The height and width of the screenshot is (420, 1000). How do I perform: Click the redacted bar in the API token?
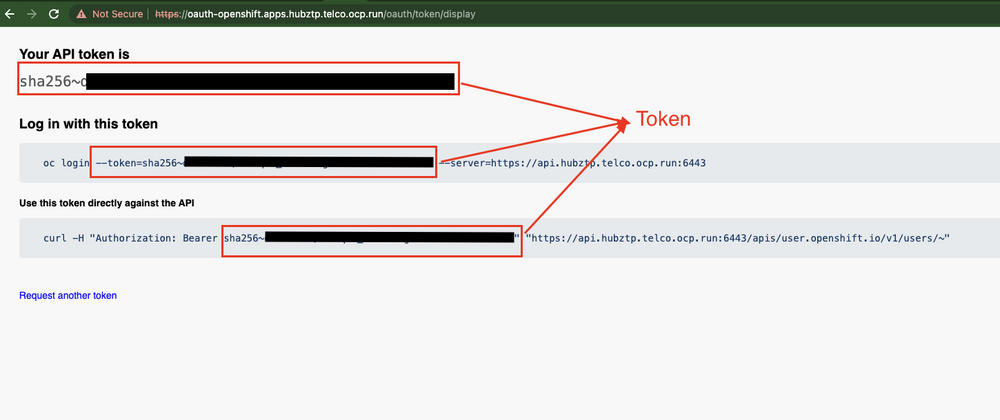pyautogui.click(x=270, y=81)
